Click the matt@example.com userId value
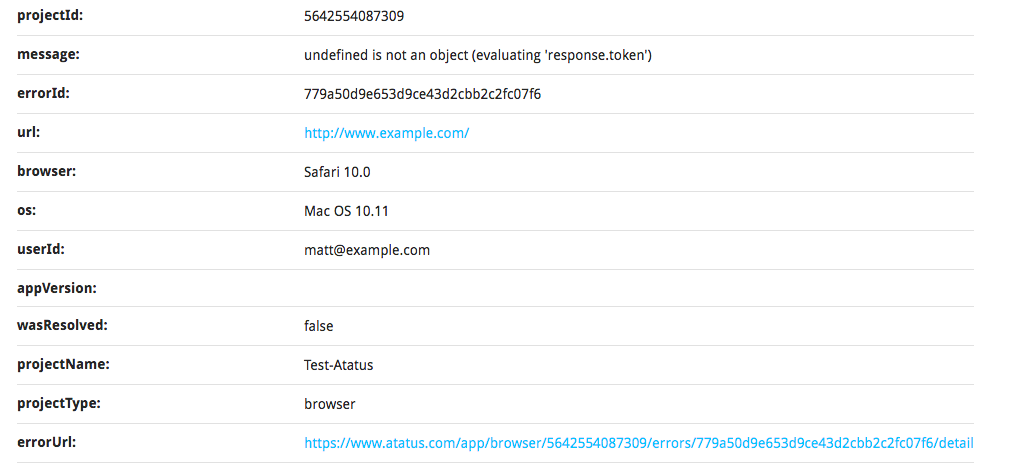 pos(367,250)
